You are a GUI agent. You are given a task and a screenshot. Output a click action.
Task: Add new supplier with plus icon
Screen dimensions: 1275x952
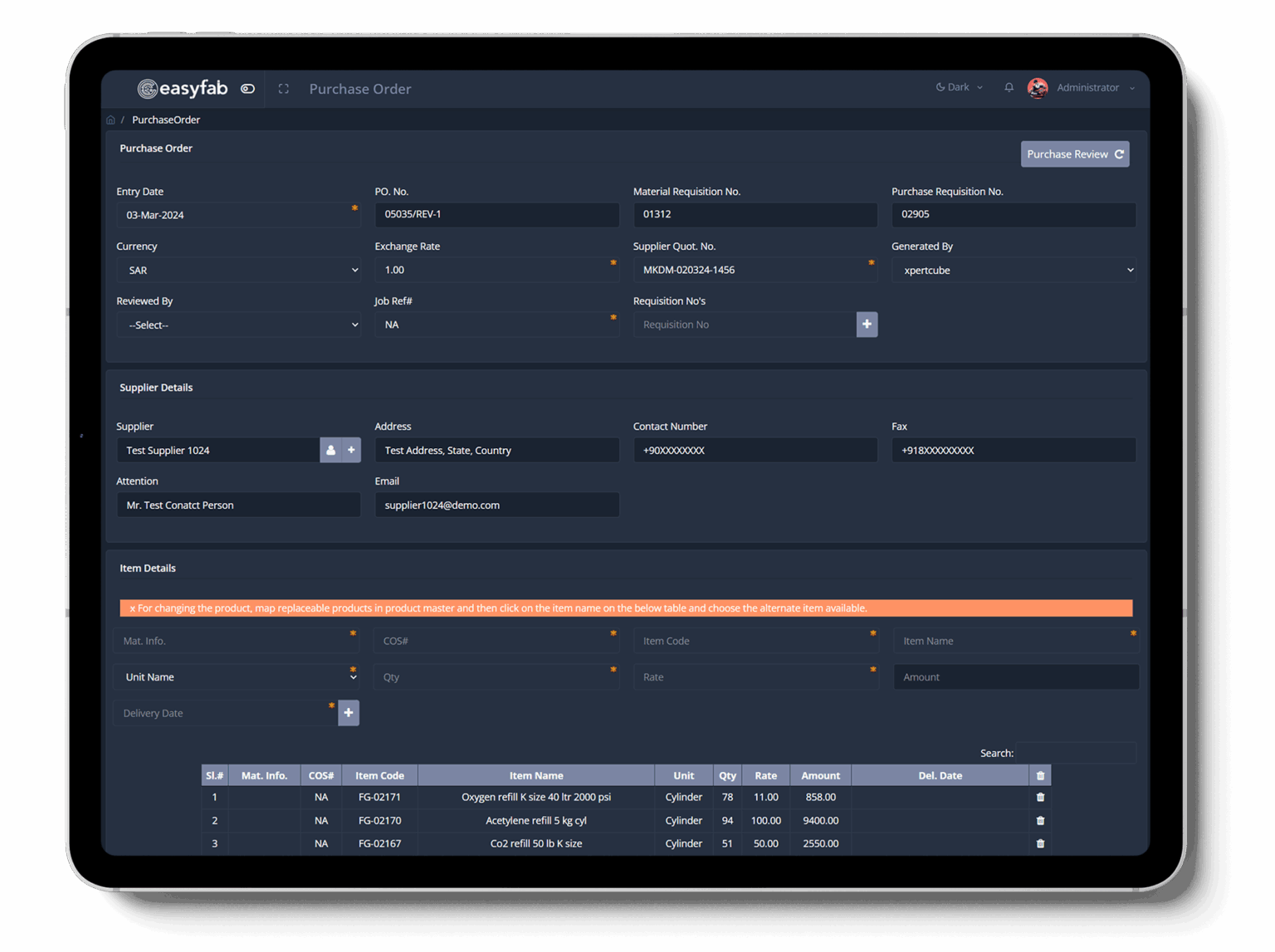click(351, 450)
